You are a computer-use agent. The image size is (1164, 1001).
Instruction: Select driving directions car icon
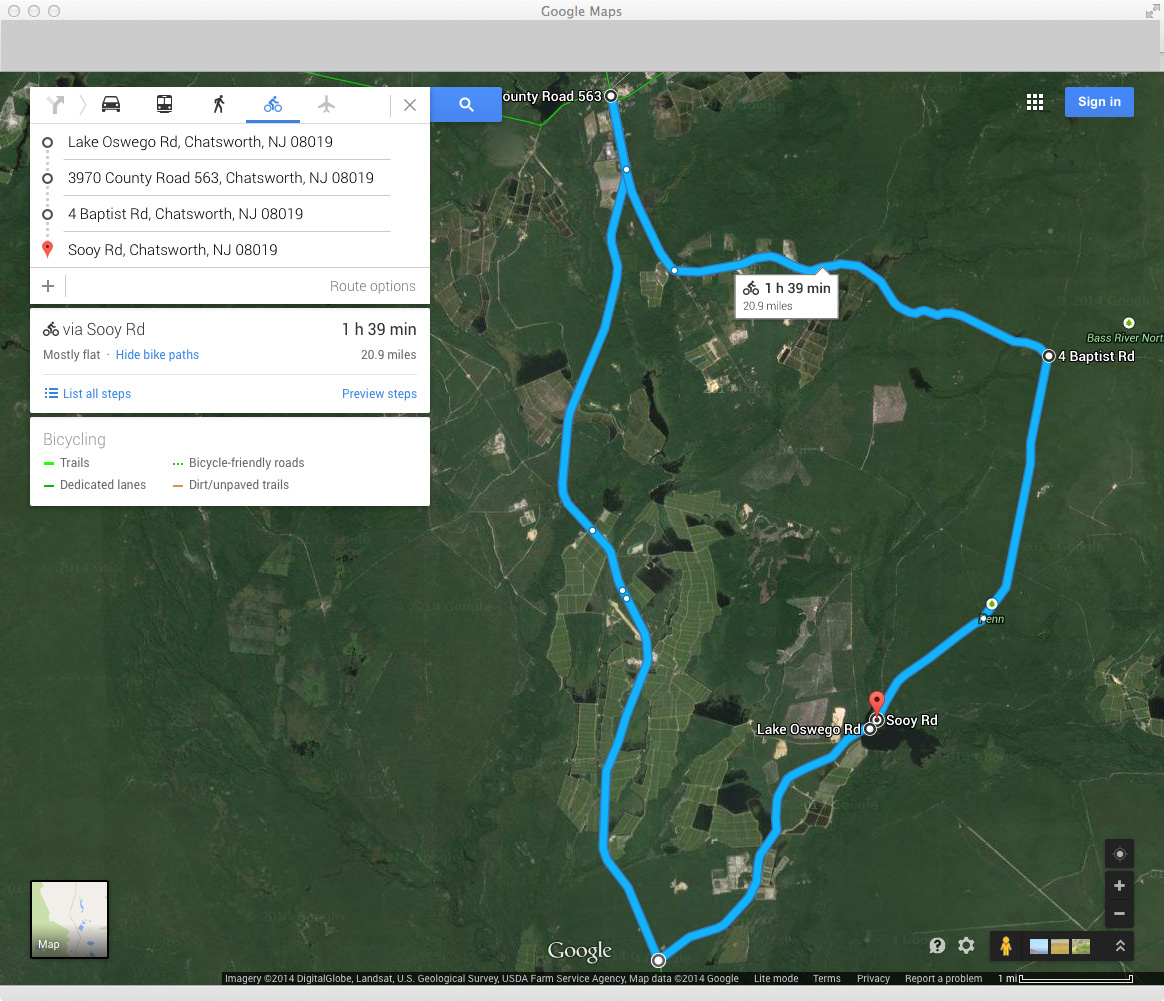tap(111, 104)
